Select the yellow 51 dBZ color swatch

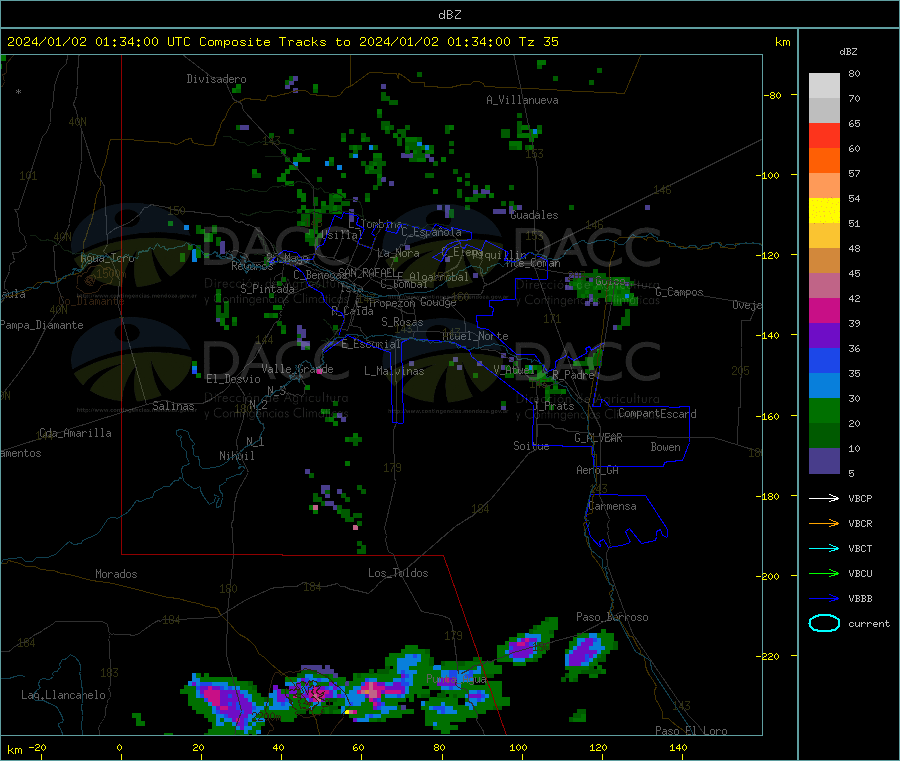click(824, 211)
